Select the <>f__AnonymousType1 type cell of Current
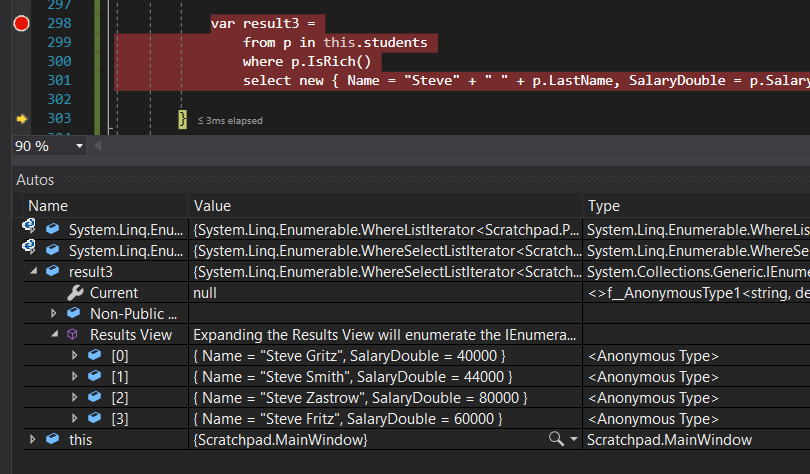The image size is (810, 474). (x=698, y=293)
